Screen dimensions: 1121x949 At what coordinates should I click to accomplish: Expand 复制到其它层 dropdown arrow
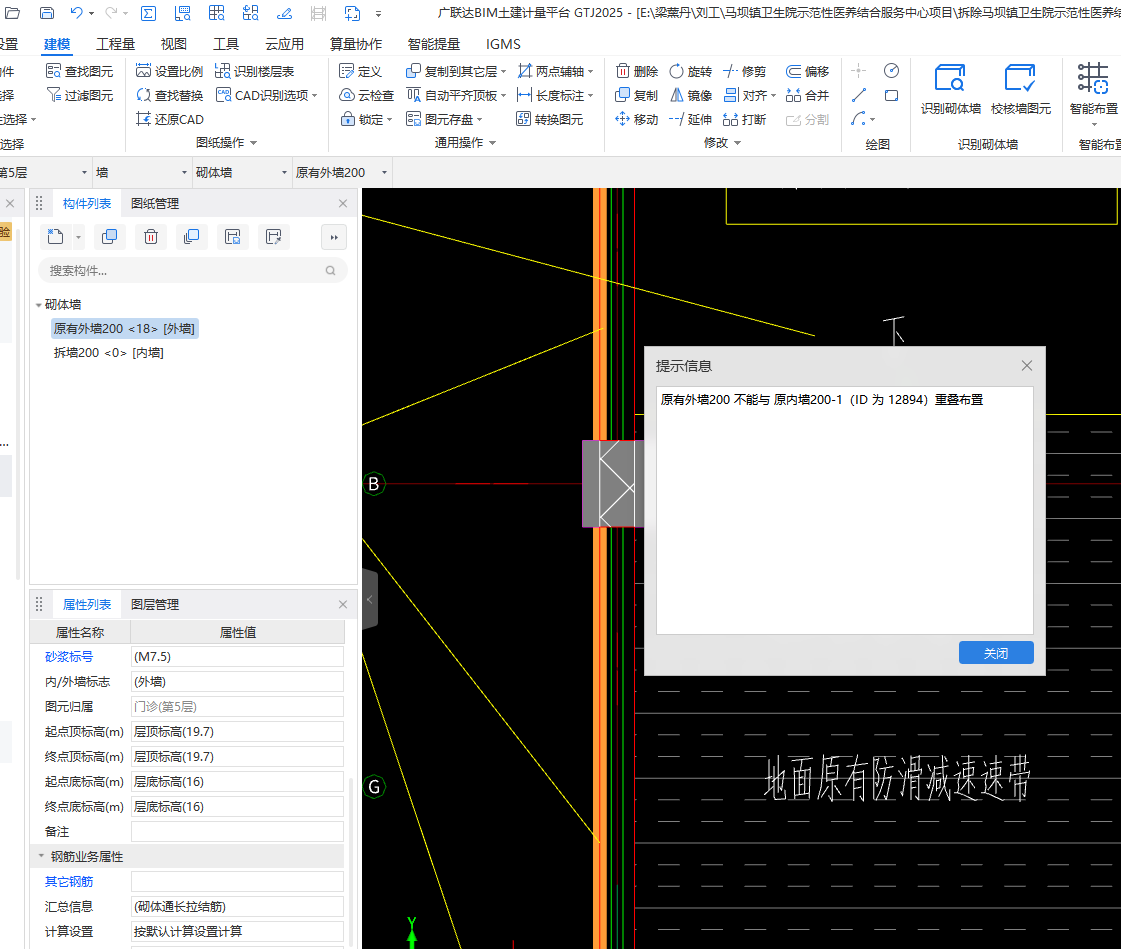[x=503, y=72]
